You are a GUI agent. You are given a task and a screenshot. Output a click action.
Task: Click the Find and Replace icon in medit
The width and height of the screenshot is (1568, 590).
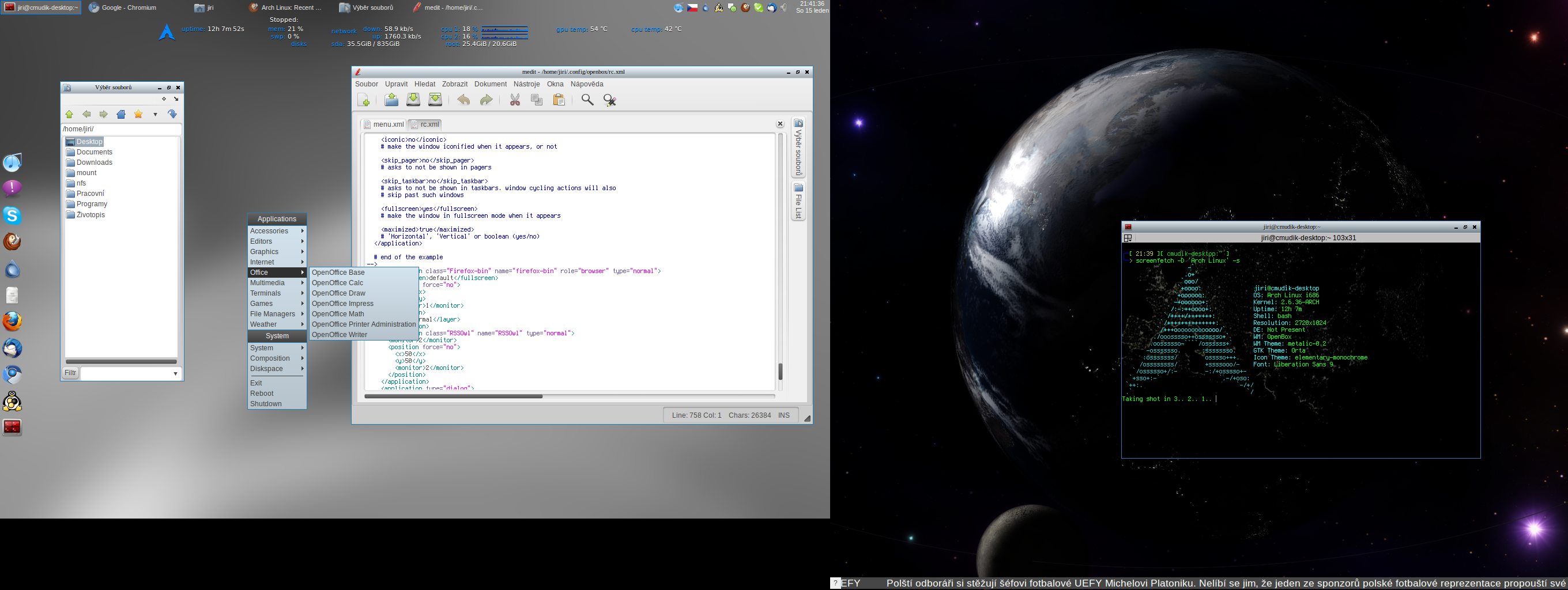(x=609, y=100)
